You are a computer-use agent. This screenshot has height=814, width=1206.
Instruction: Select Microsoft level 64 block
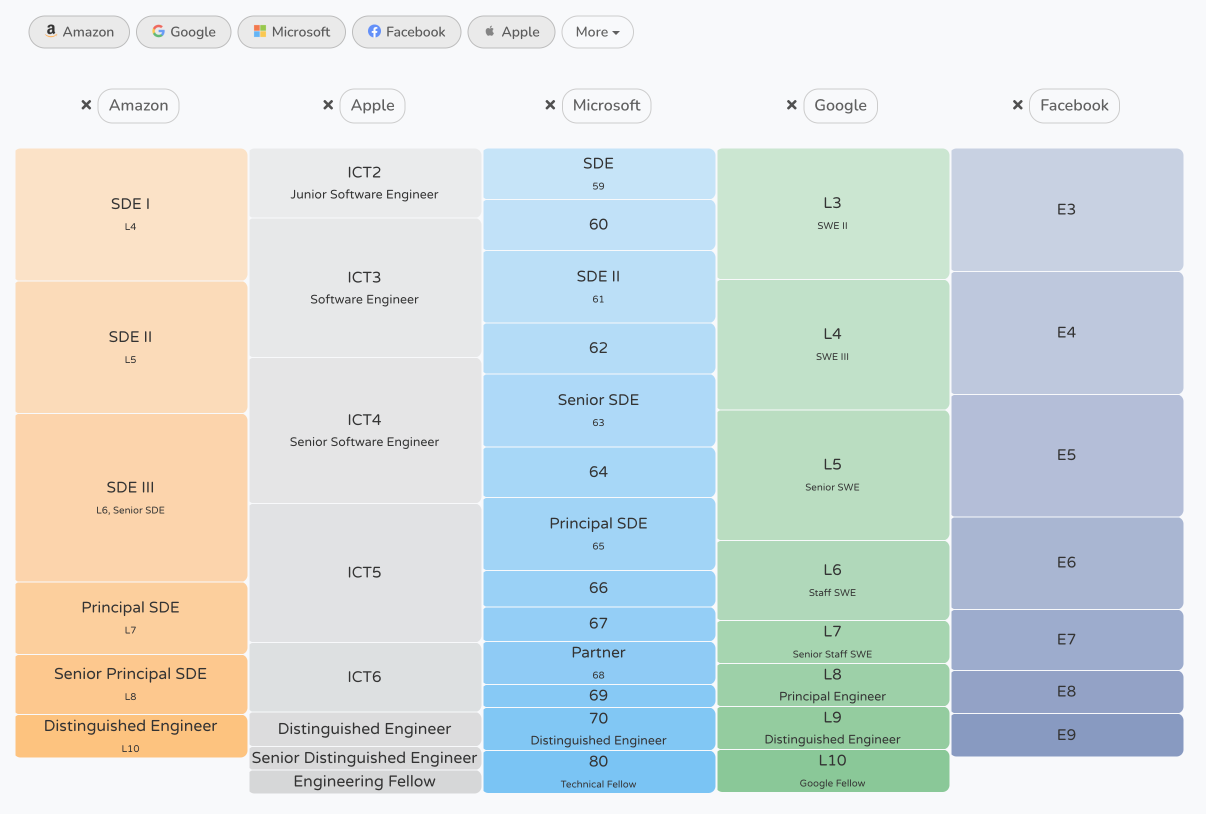[x=599, y=472]
